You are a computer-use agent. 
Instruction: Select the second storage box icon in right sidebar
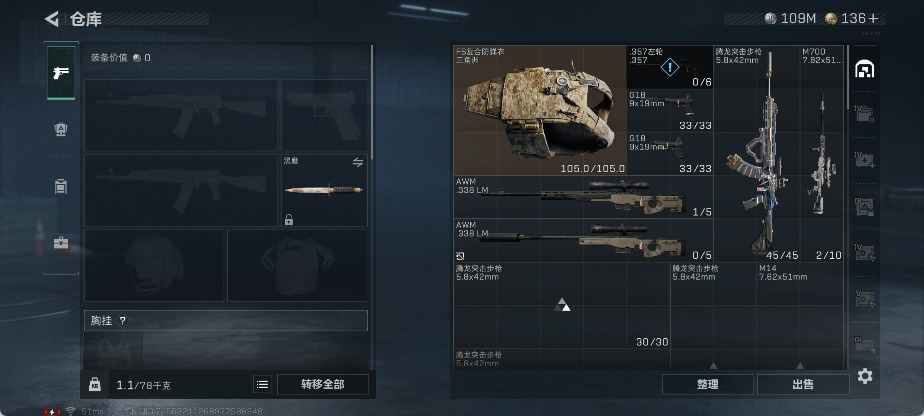864,160
